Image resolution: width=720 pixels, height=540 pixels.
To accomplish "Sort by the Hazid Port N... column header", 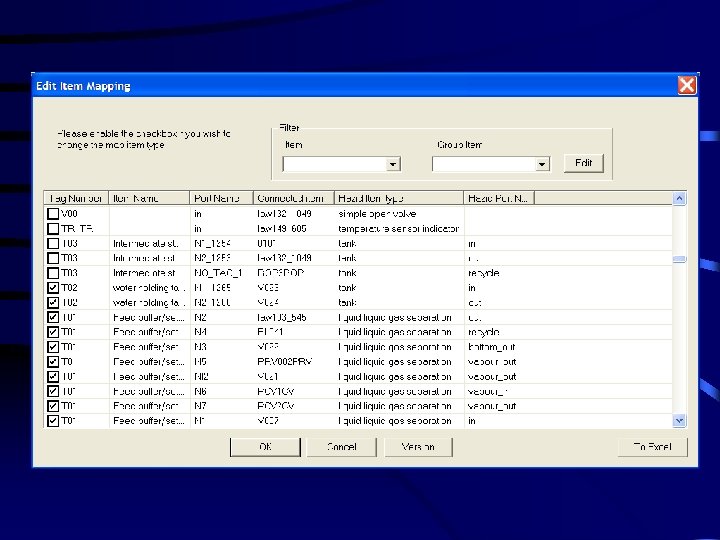I will (x=499, y=198).
